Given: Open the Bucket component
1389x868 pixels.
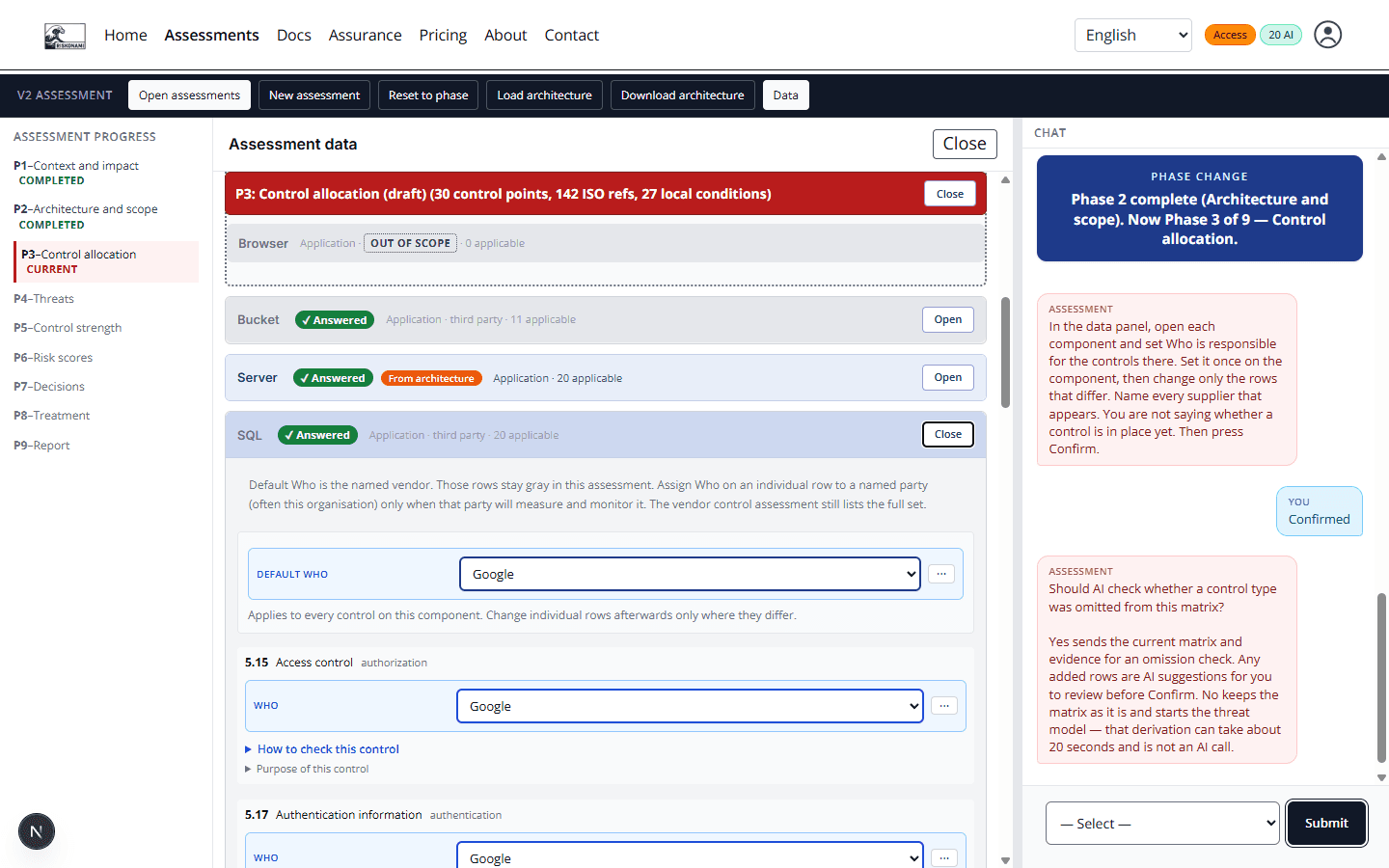Looking at the screenshot, I should [948, 319].
